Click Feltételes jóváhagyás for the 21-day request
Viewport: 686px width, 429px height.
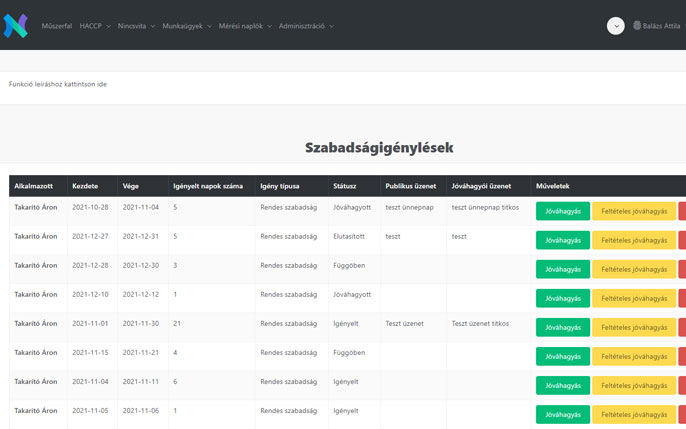(x=634, y=327)
